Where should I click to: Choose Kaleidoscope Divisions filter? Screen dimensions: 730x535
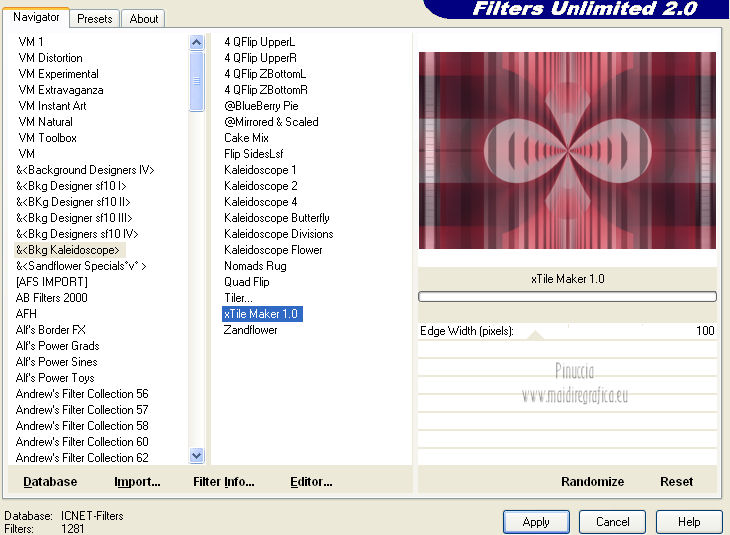tap(278, 234)
